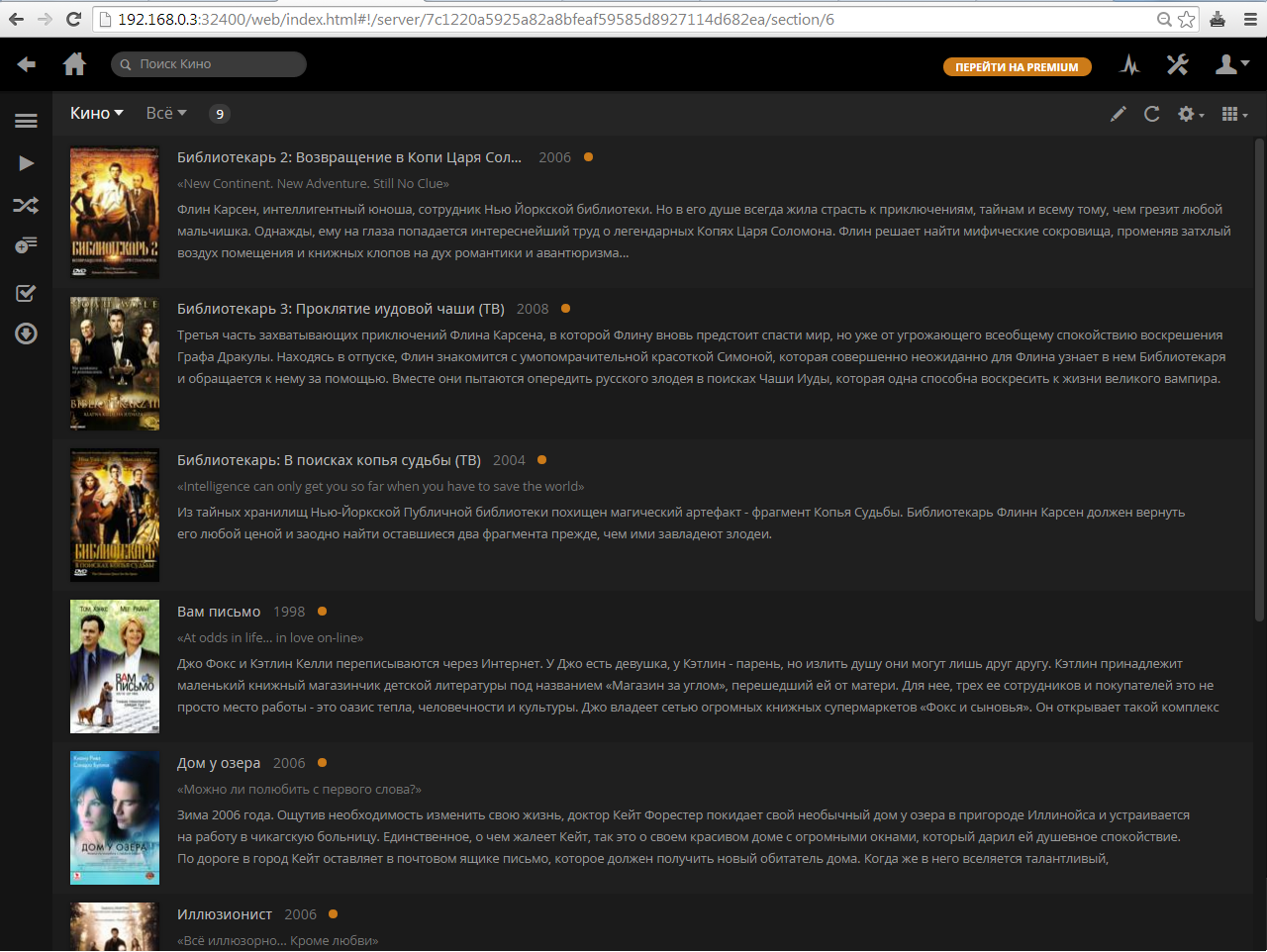Screen dimensions: 1267x952
Task: Click the item count badge 9
Action: click(x=220, y=114)
